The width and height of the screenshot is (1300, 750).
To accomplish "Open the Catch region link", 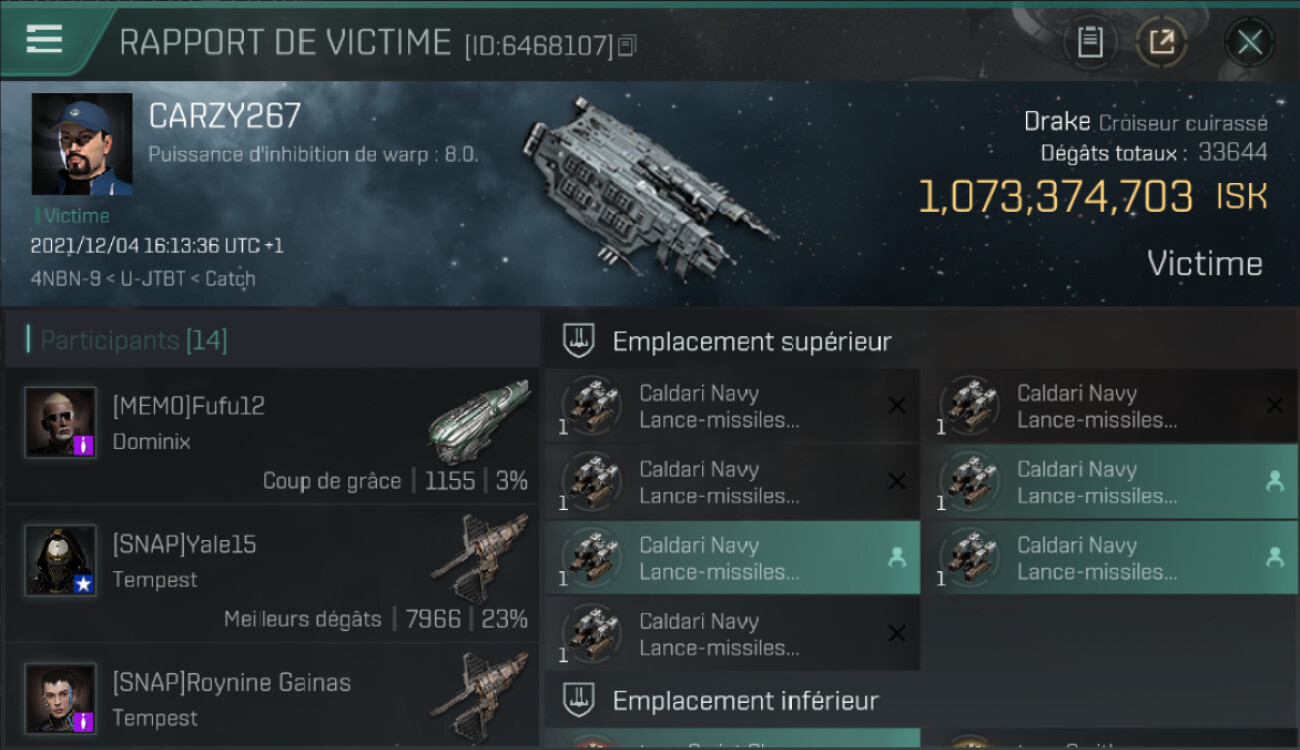I will tap(230, 279).
